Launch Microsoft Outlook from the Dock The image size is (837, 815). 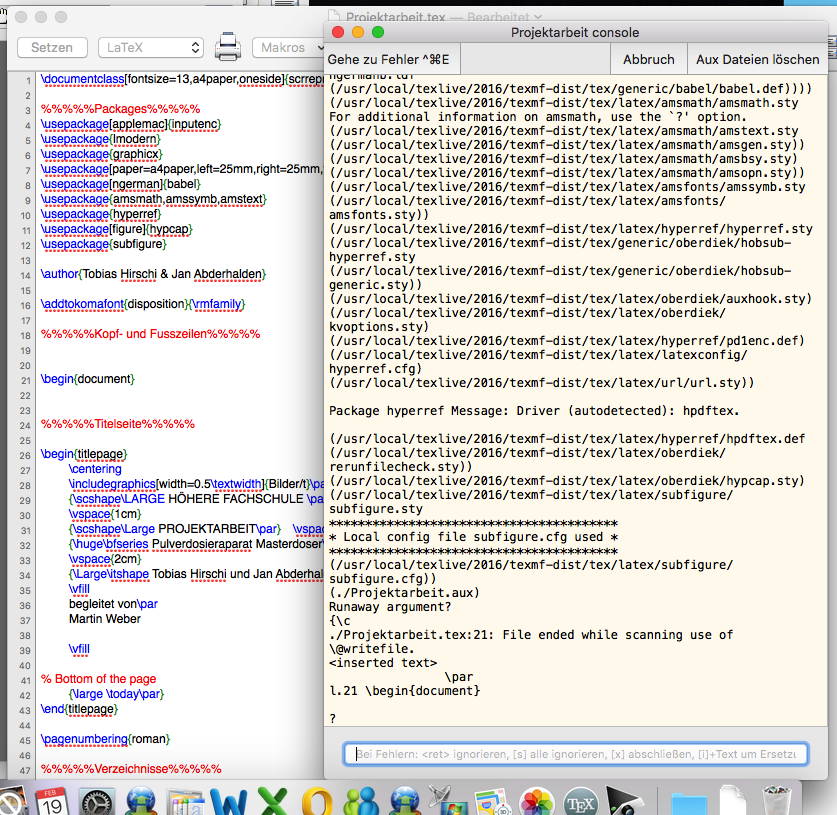[317, 801]
